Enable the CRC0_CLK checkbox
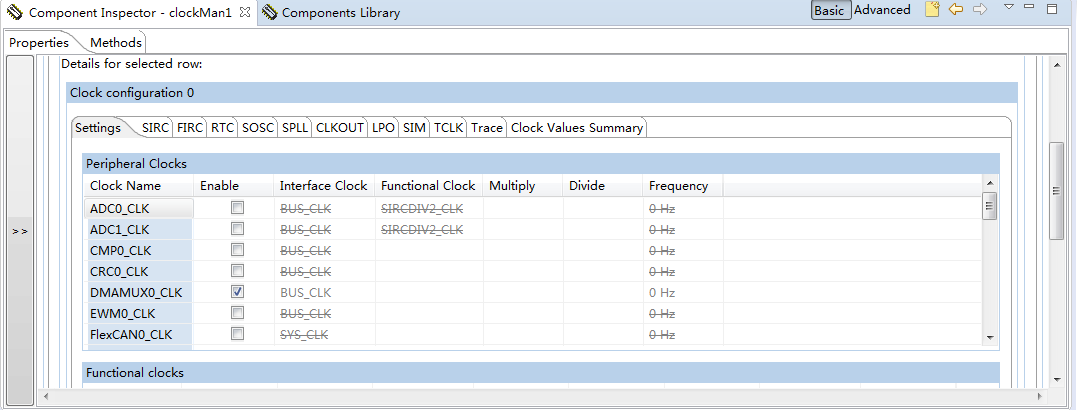This screenshot has width=1077, height=410. point(237,271)
